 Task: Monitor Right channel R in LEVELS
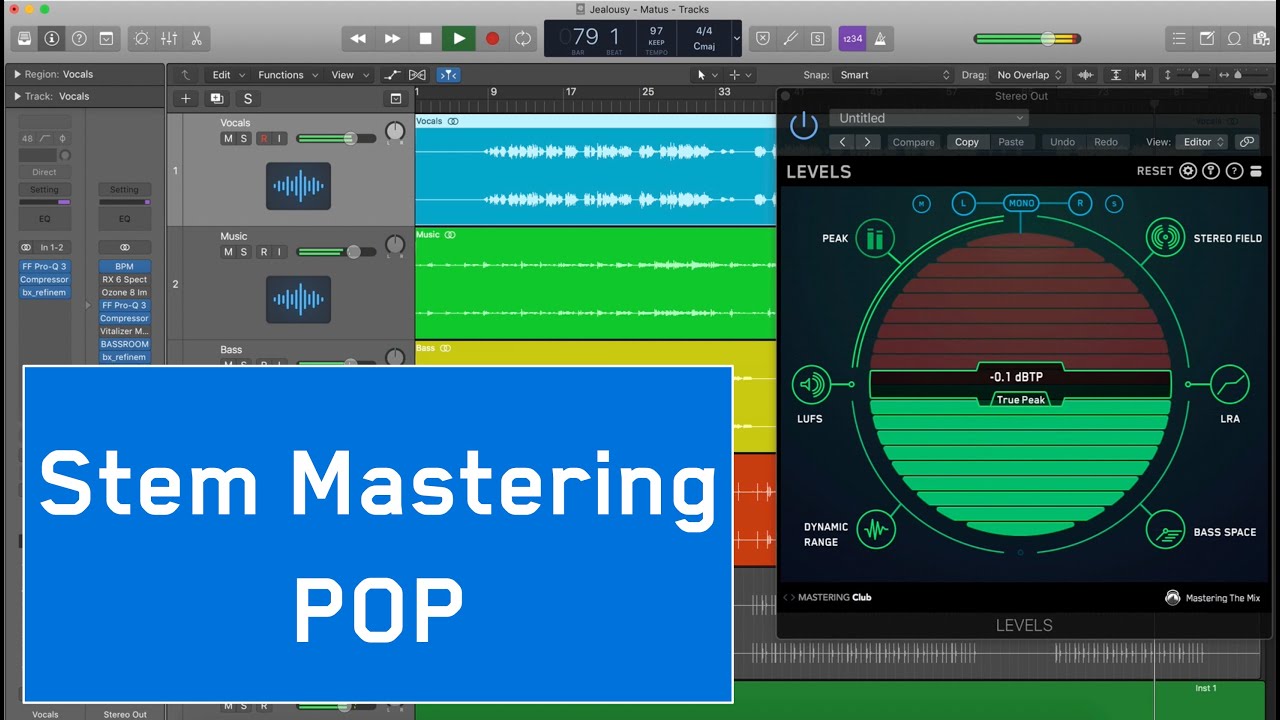click(x=1080, y=204)
